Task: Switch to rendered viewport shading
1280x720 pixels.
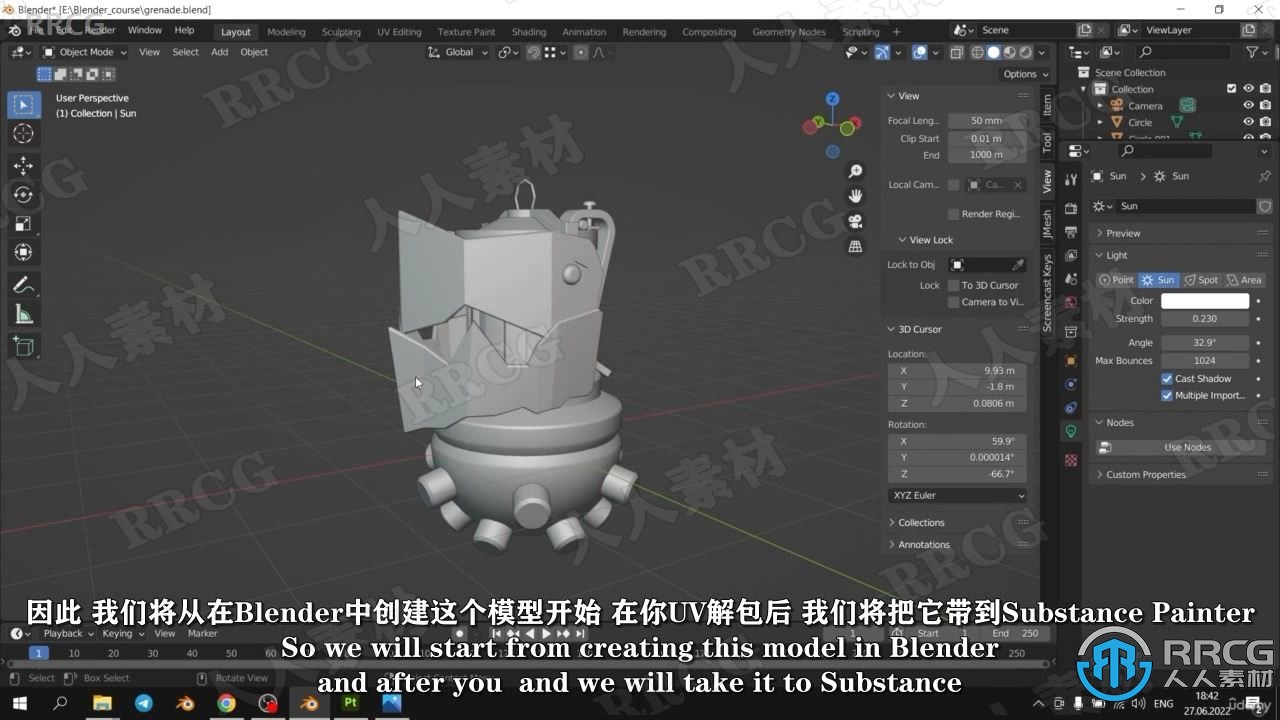Action: (1026, 52)
